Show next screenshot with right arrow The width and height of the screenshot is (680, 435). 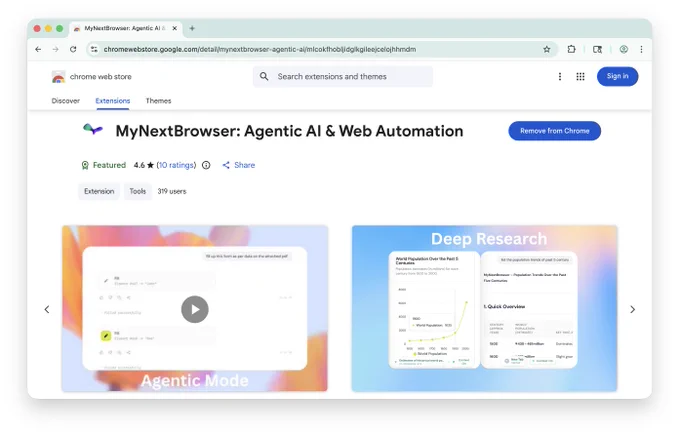632,309
